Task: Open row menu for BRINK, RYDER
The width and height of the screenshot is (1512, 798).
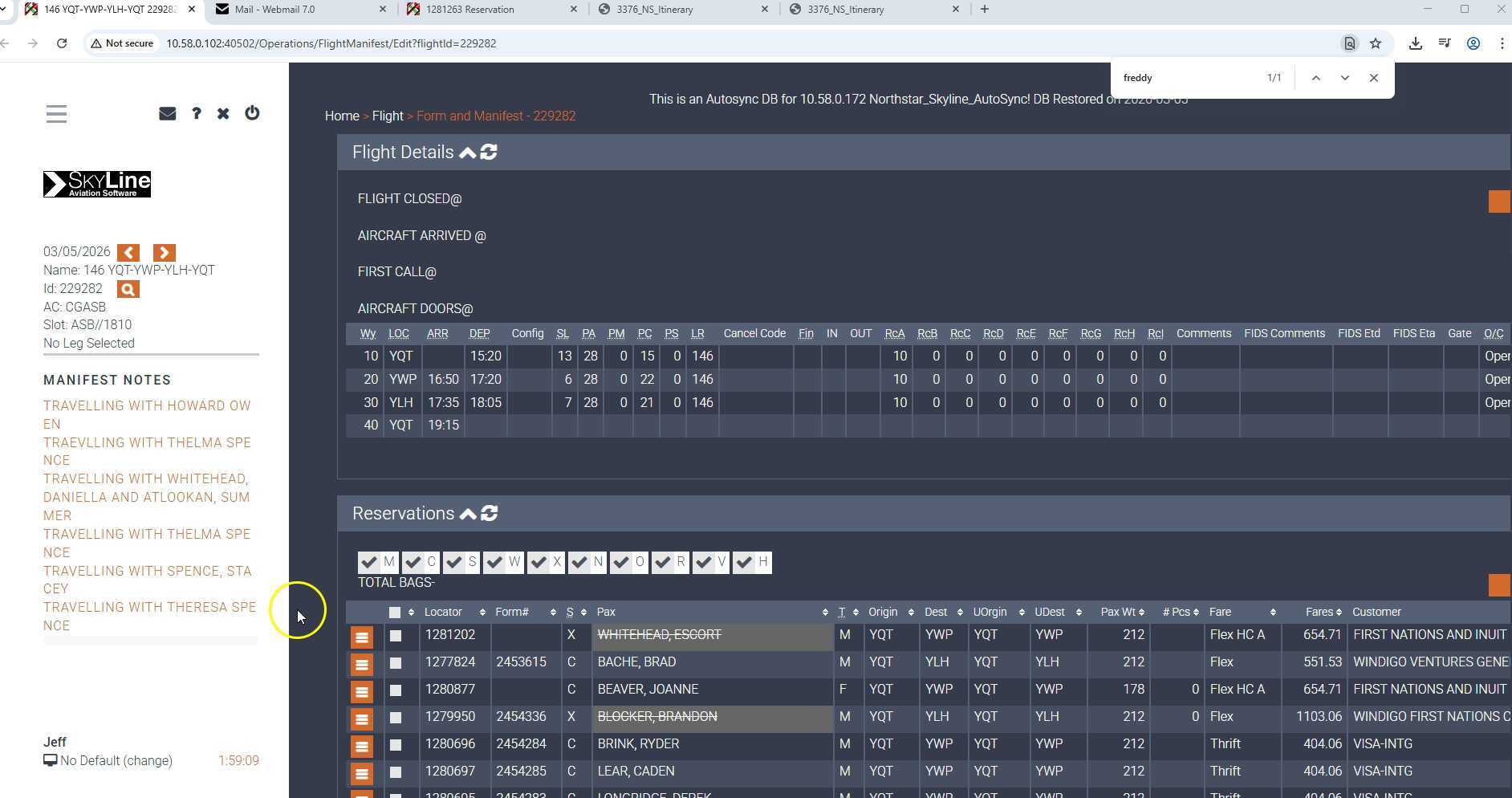Action: tap(362, 747)
